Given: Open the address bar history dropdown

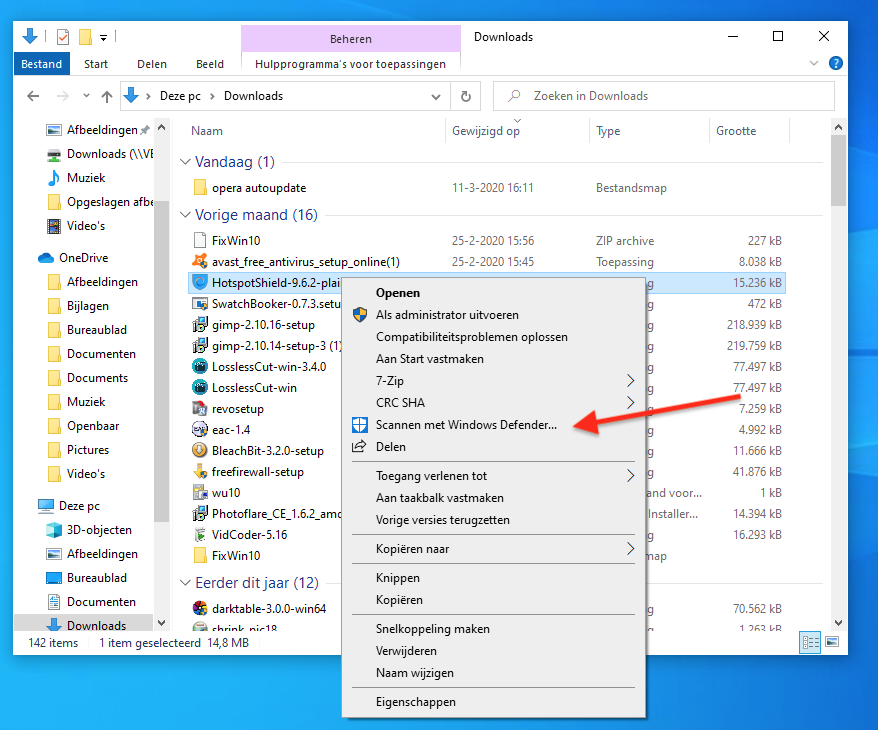Looking at the screenshot, I should pyautogui.click(x=436, y=97).
